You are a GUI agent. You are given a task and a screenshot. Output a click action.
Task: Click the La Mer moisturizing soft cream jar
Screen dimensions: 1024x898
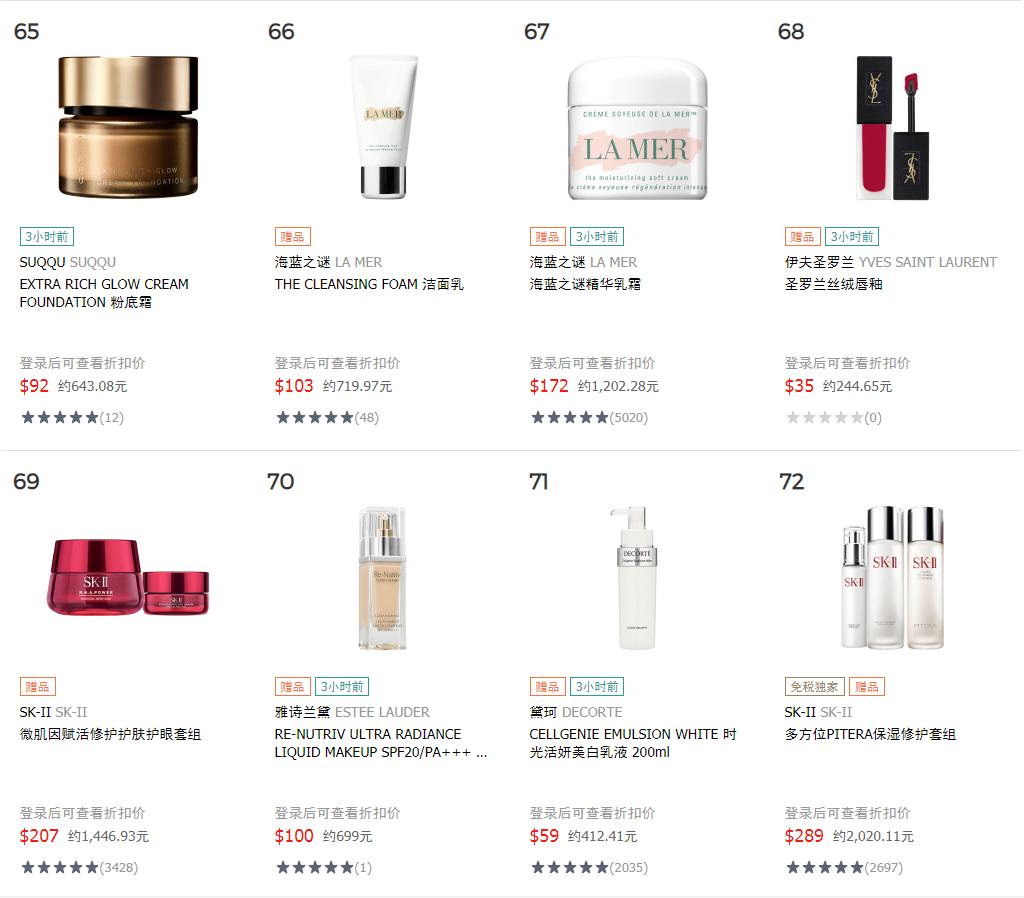tap(637, 128)
